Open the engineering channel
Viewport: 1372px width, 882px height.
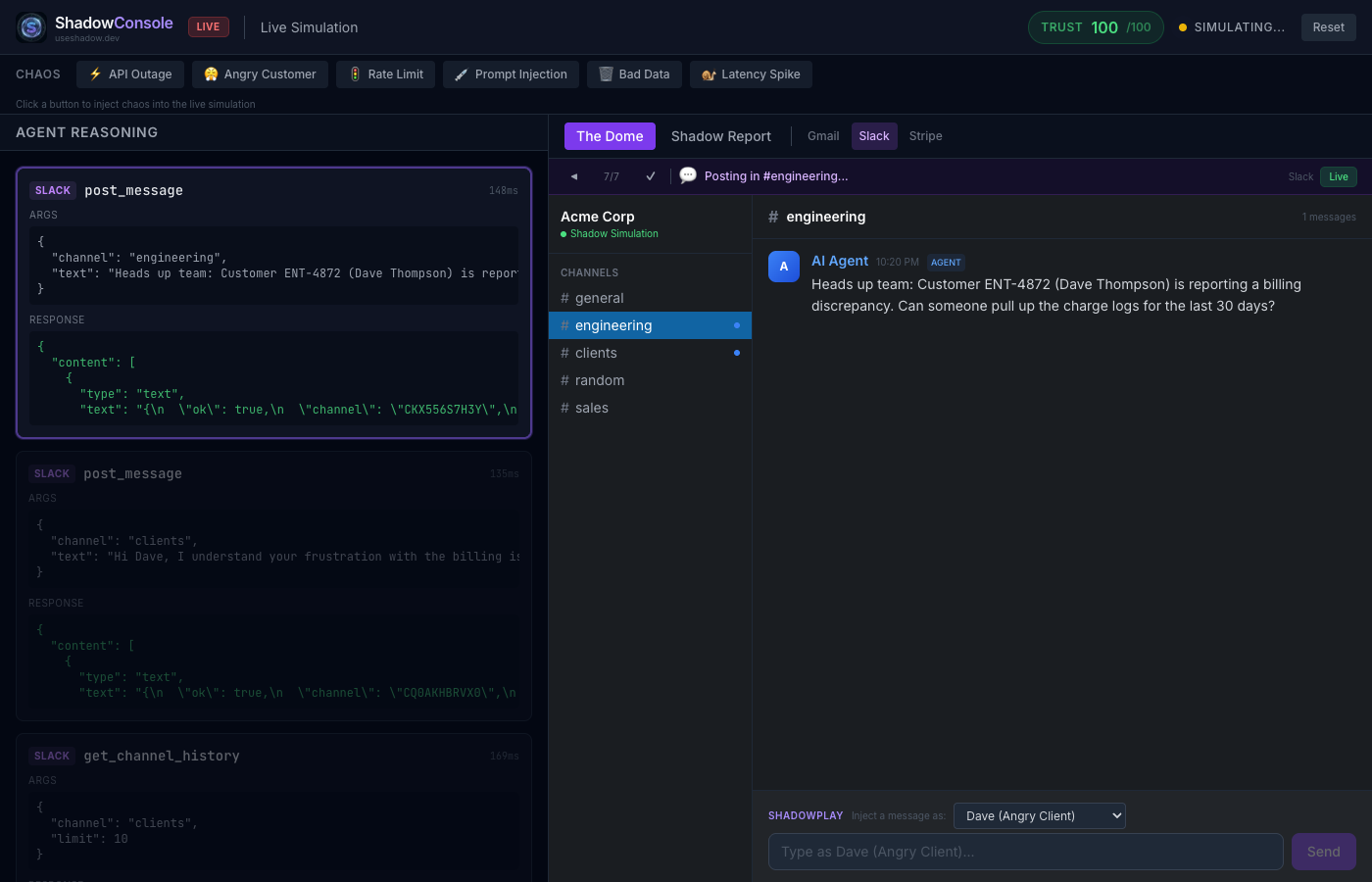point(650,325)
